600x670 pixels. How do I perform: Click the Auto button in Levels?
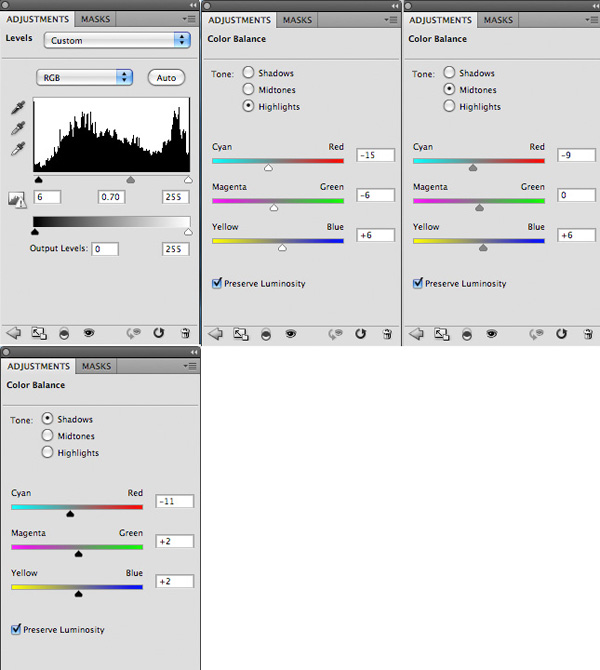(166, 78)
